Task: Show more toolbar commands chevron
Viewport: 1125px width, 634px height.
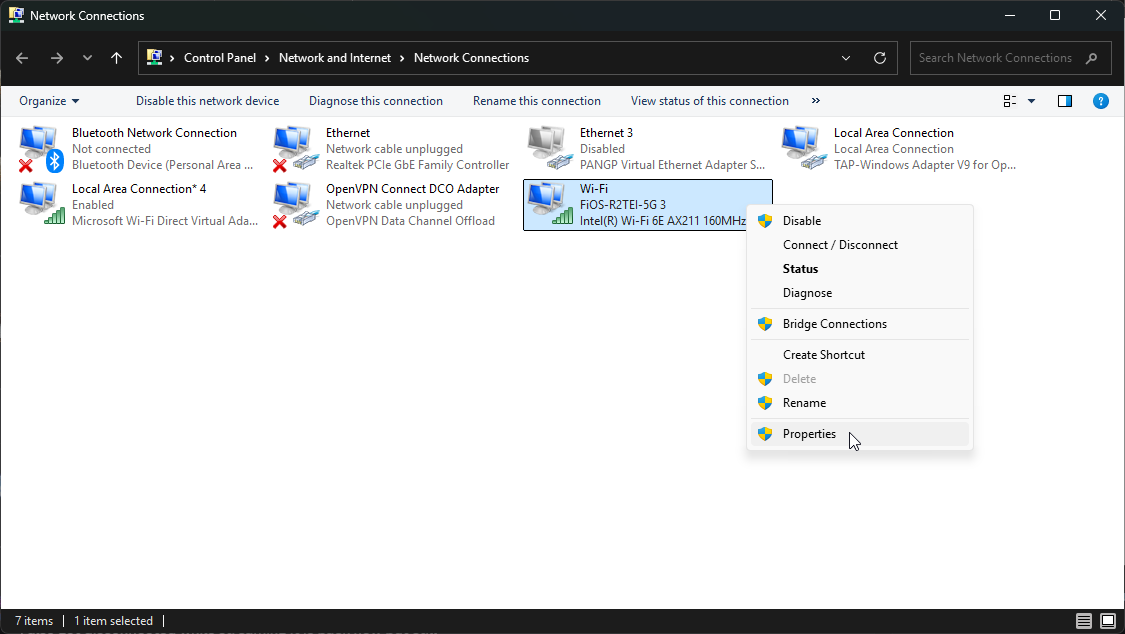Action: coord(816,101)
